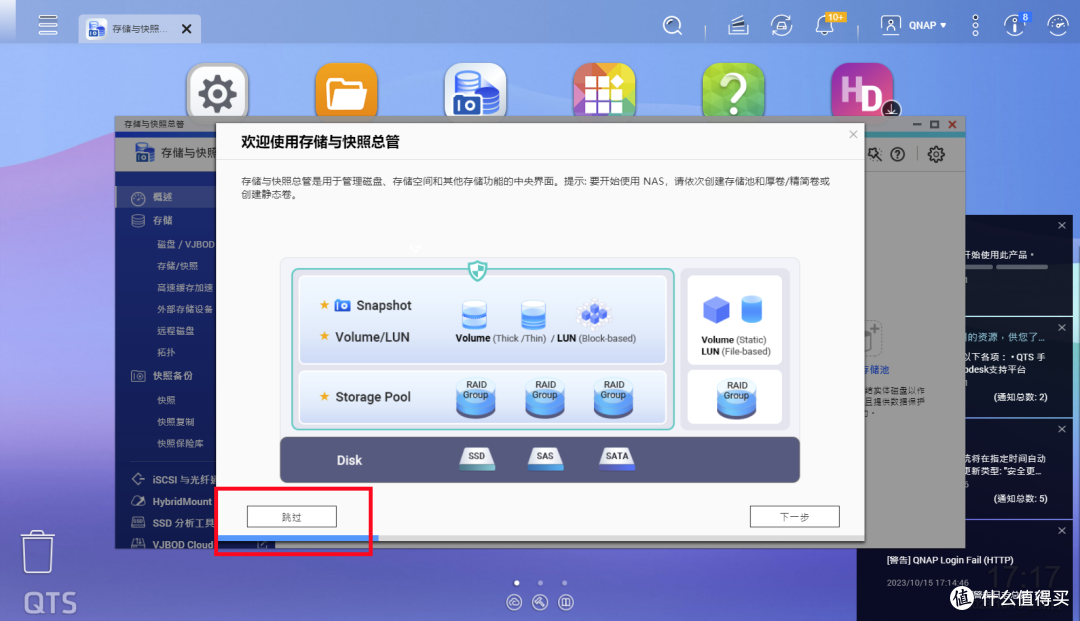Image resolution: width=1080 pixels, height=621 pixels.
Task: Go to the third desktop page dot
Action: (x=565, y=582)
